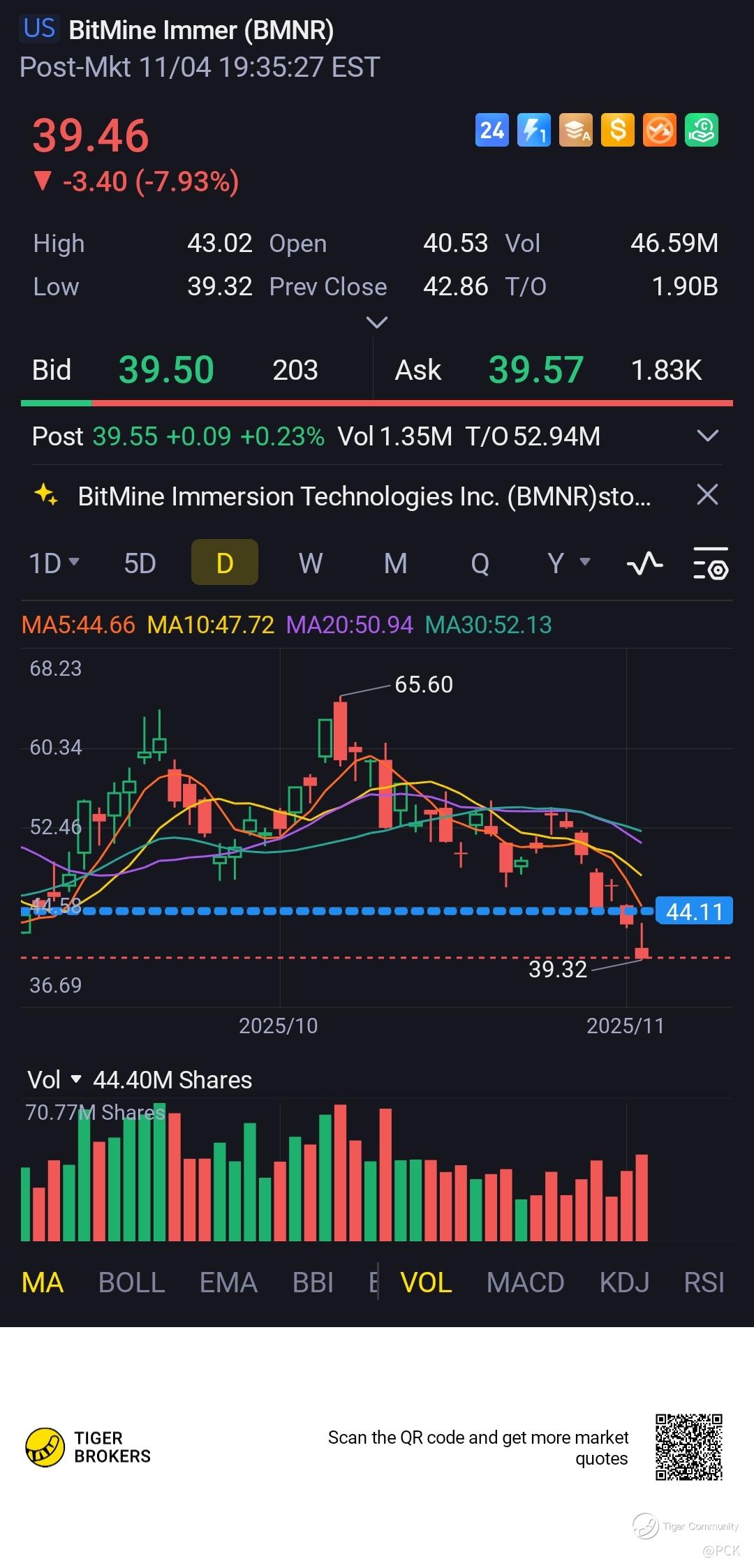Image resolution: width=754 pixels, height=1568 pixels.
Task: Select the MA main indicator
Action: click(x=43, y=1282)
